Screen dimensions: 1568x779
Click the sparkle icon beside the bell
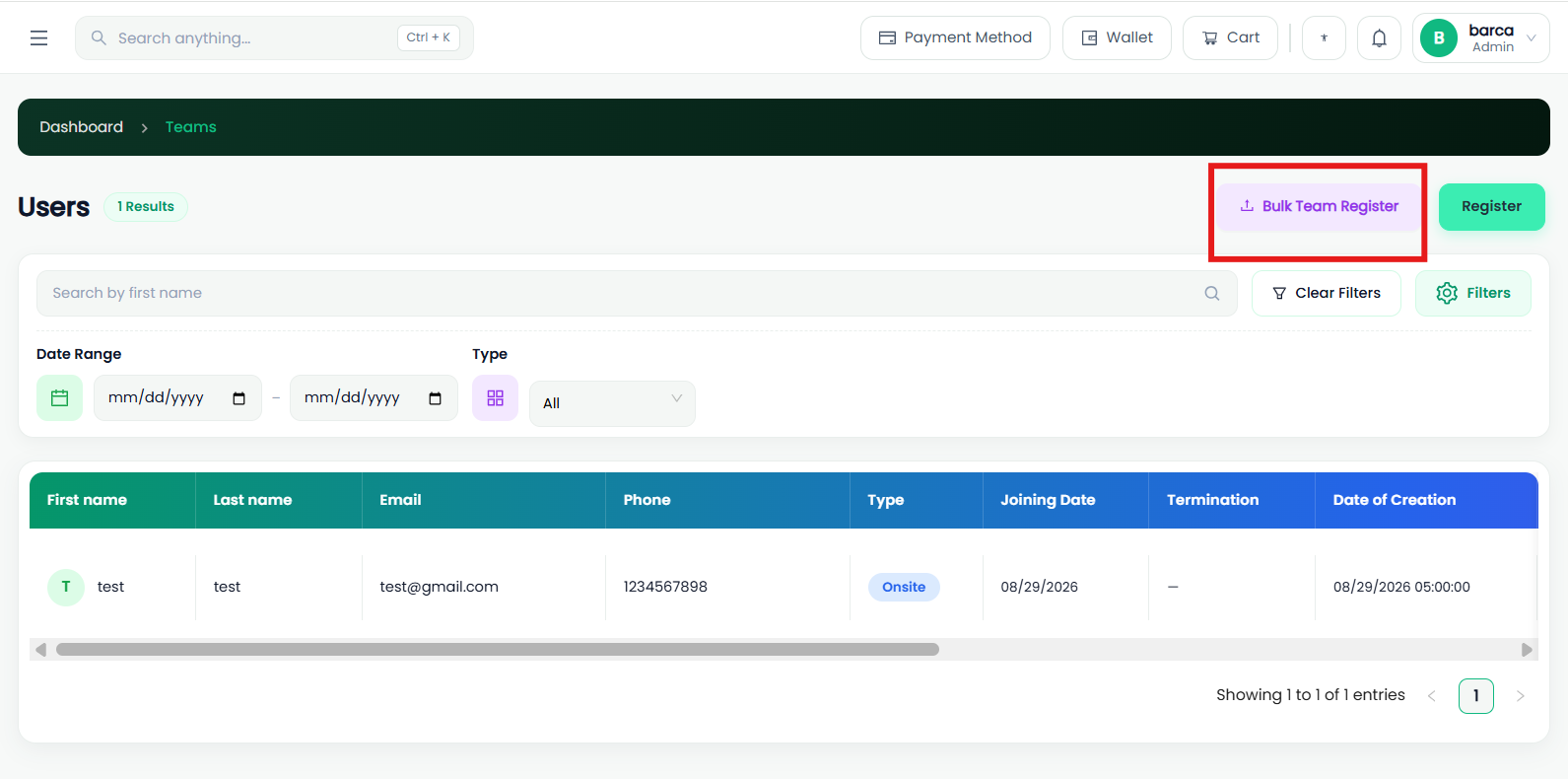pos(1324,37)
